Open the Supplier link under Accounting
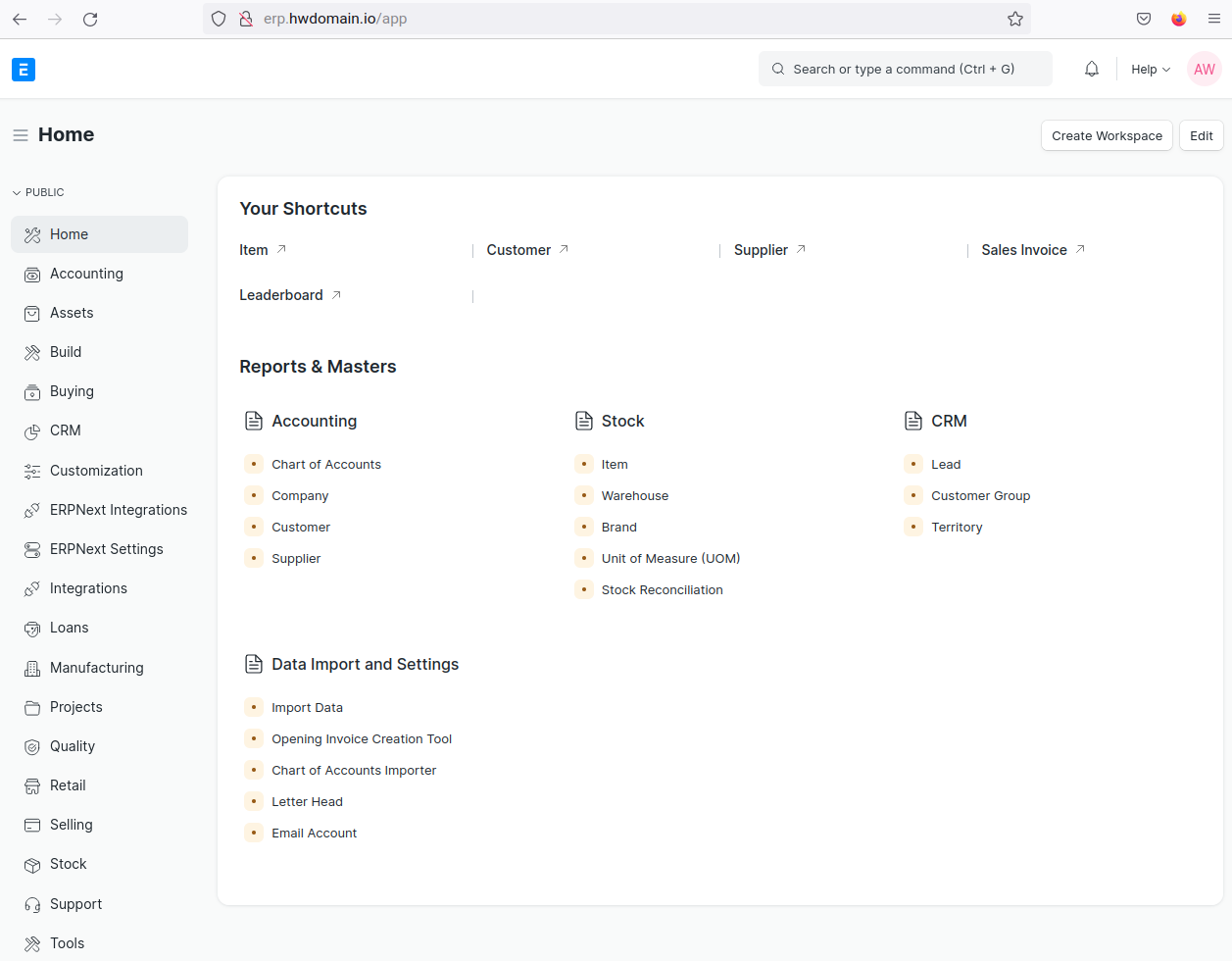Image resolution: width=1232 pixels, height=961 pixels. click(x=296, y=559)
